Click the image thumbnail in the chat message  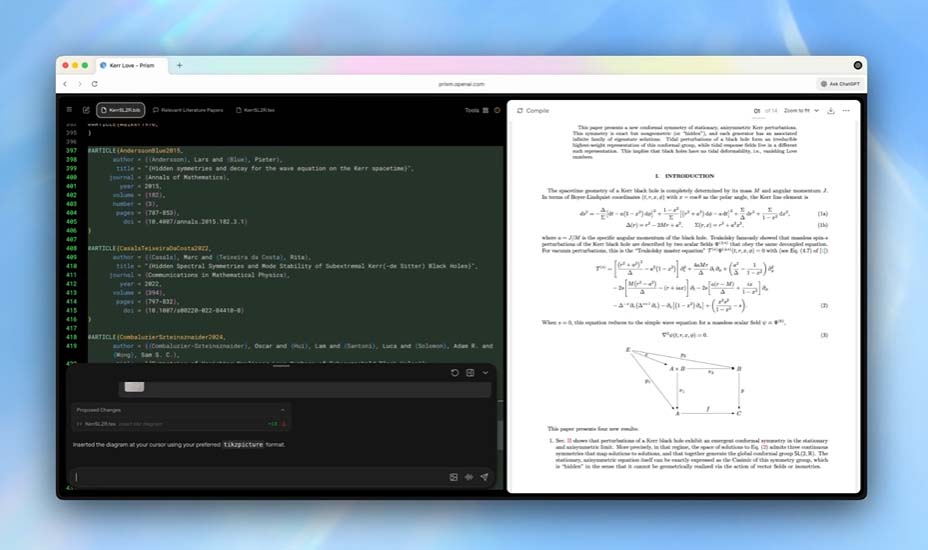coord(134,387)
